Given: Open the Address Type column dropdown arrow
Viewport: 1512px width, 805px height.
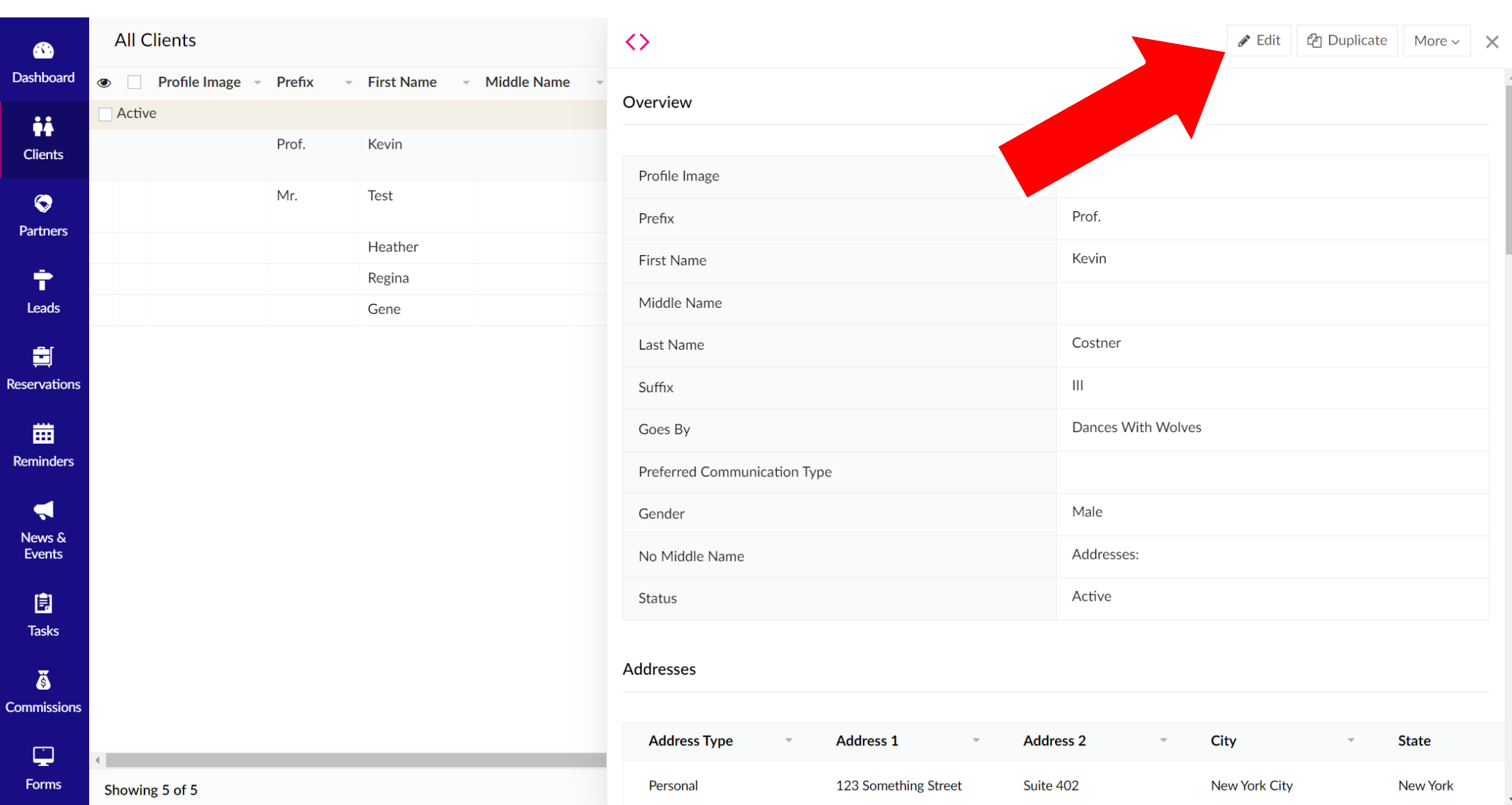Looking at the screenshot, I should point(788,741).
